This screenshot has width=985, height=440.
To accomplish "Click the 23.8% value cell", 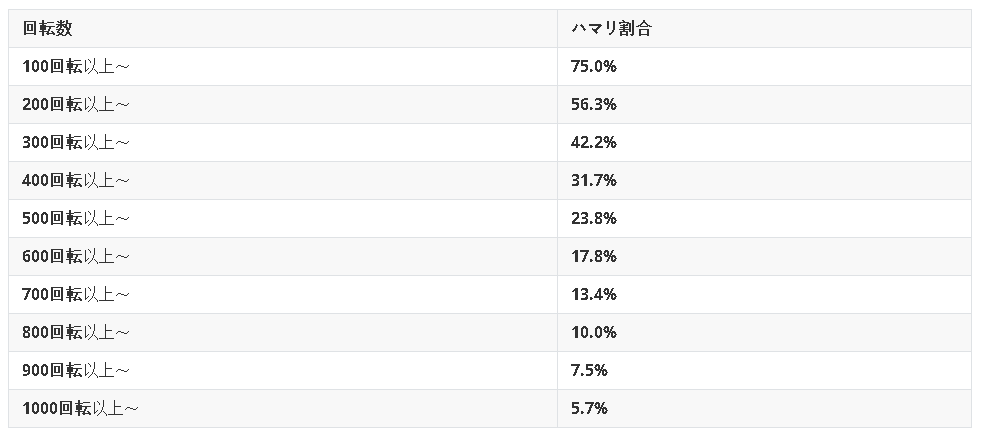I will click(594, 219).
